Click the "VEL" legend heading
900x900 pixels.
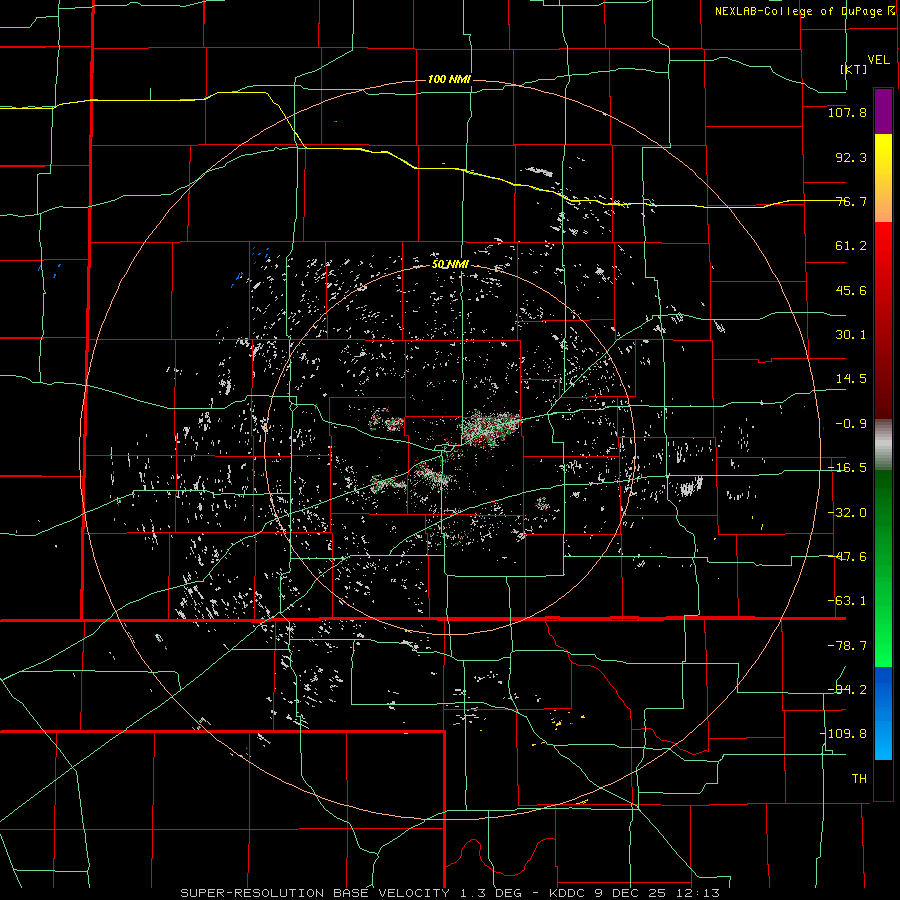pos(878,59)
